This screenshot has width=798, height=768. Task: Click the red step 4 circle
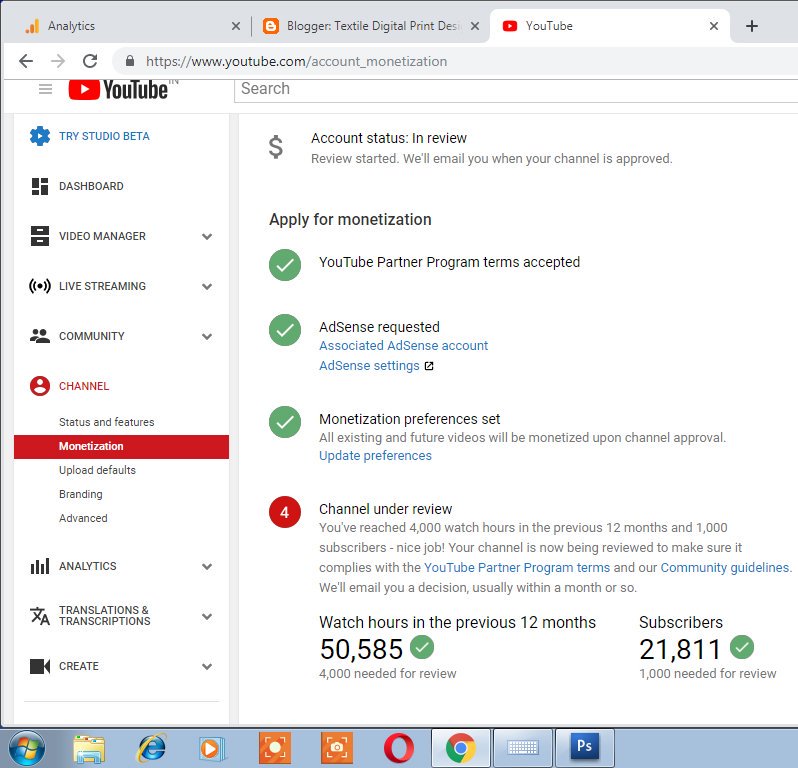(x=285, y=512)
